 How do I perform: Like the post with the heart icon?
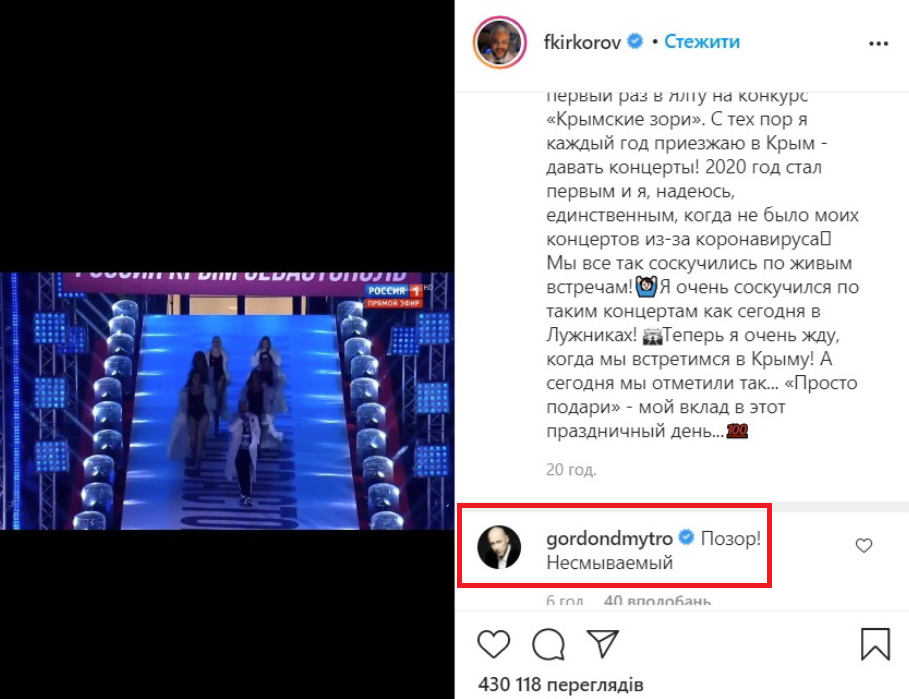pyautogui.click(x=493, y=644)
